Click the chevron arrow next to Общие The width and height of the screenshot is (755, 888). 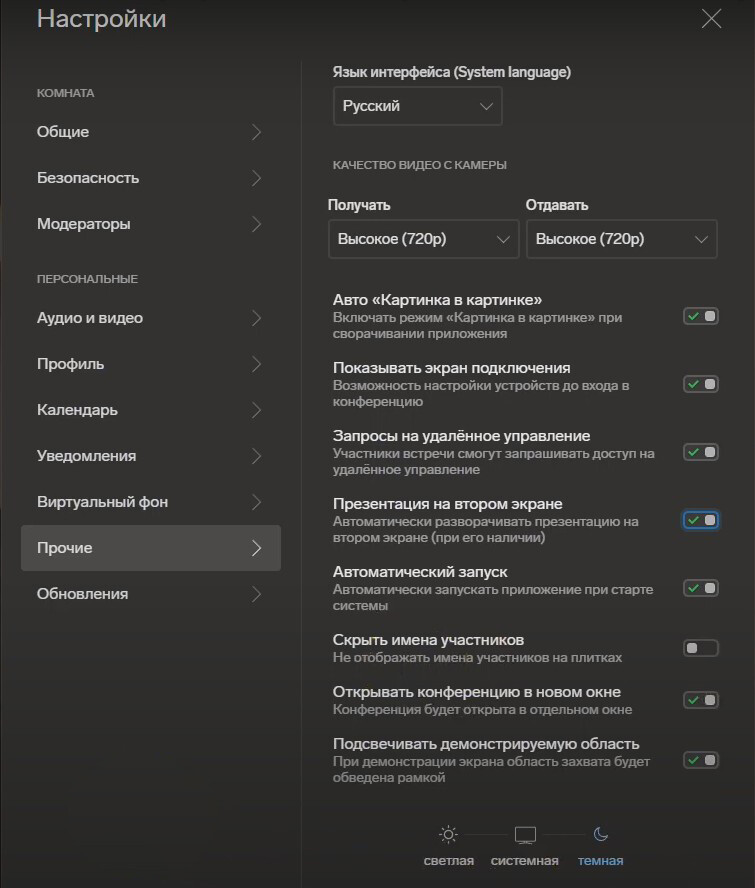coord(257,132)
